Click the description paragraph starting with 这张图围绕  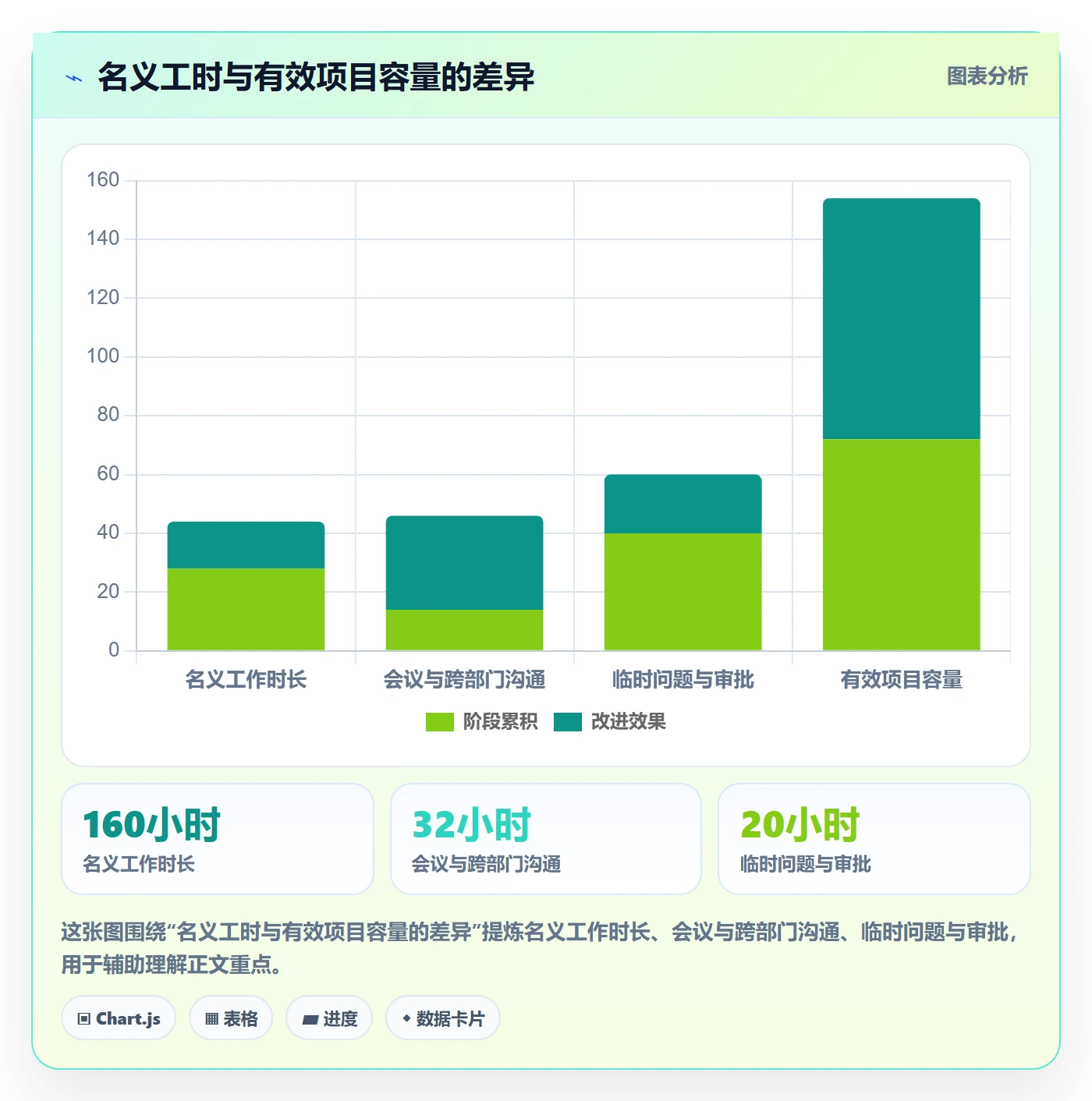pyautogui.click(x=540, y=948)
